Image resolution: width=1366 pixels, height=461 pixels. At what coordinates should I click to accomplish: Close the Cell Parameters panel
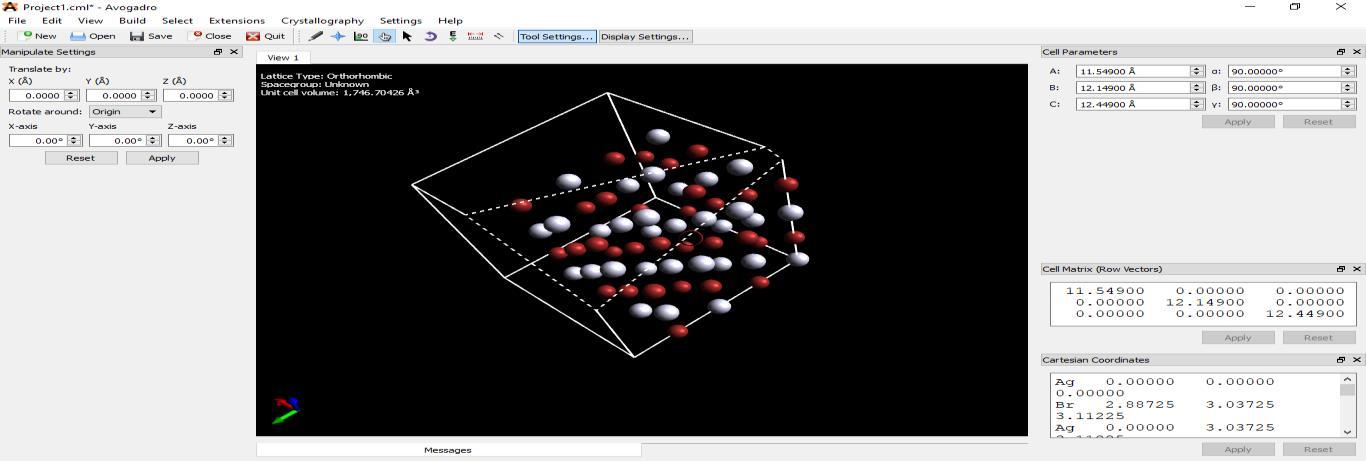(1357, 52)
